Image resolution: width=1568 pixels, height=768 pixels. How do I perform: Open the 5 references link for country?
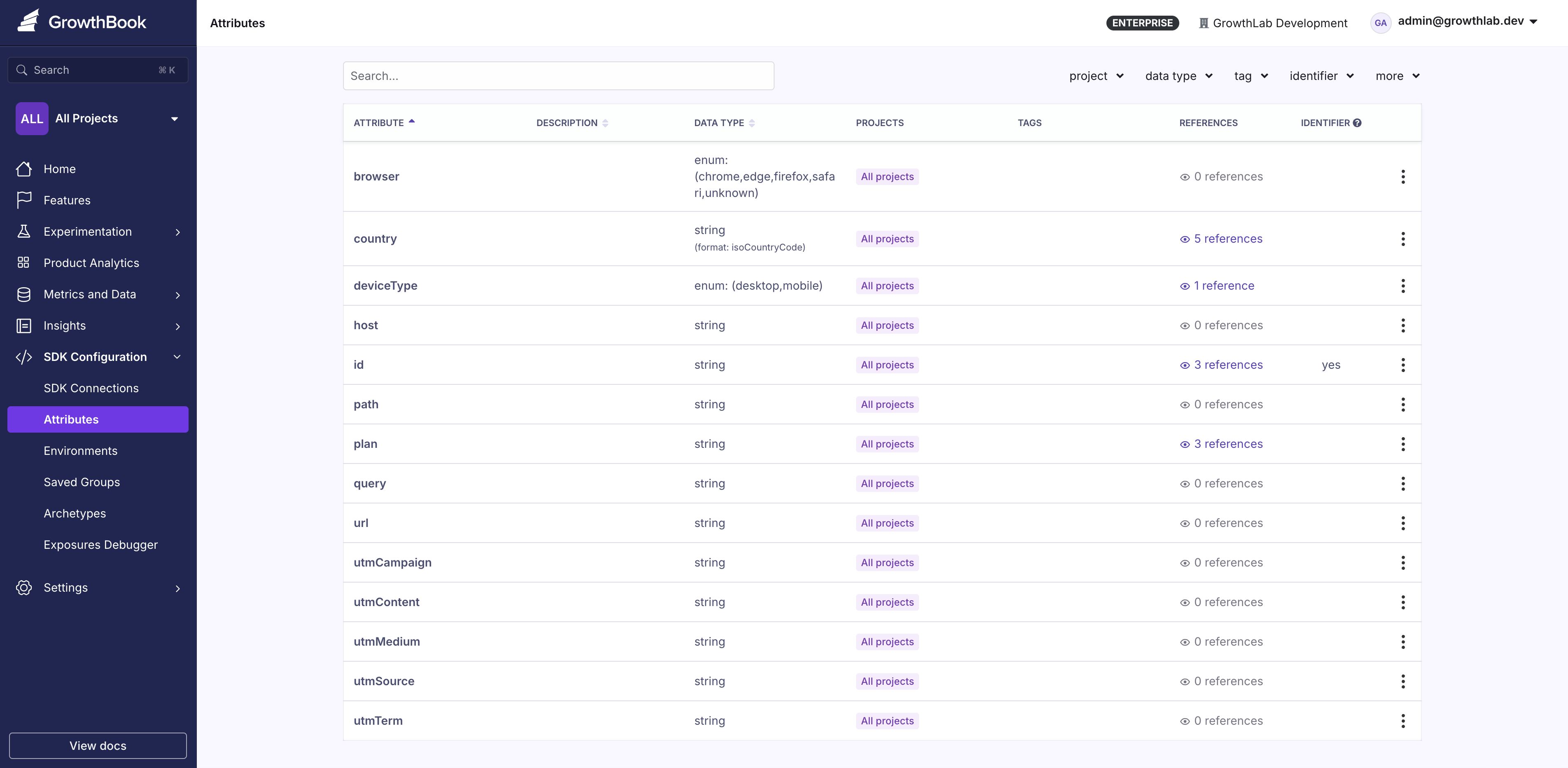coord(1227,239)
